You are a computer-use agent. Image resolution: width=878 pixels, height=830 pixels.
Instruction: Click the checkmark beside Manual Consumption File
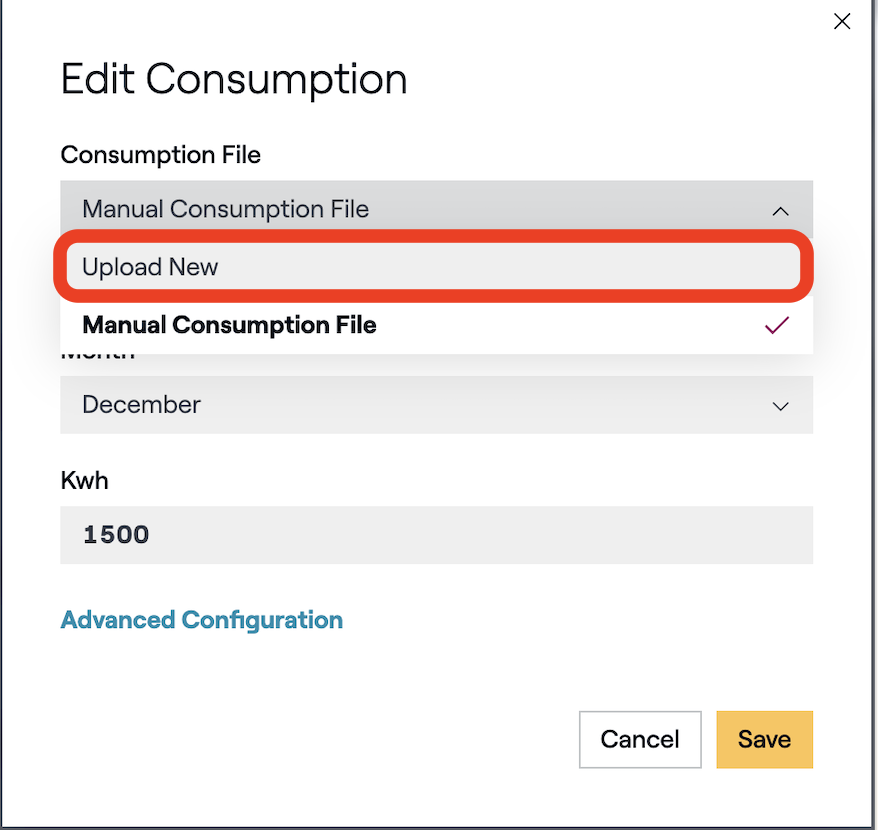[x=777, y=325]
